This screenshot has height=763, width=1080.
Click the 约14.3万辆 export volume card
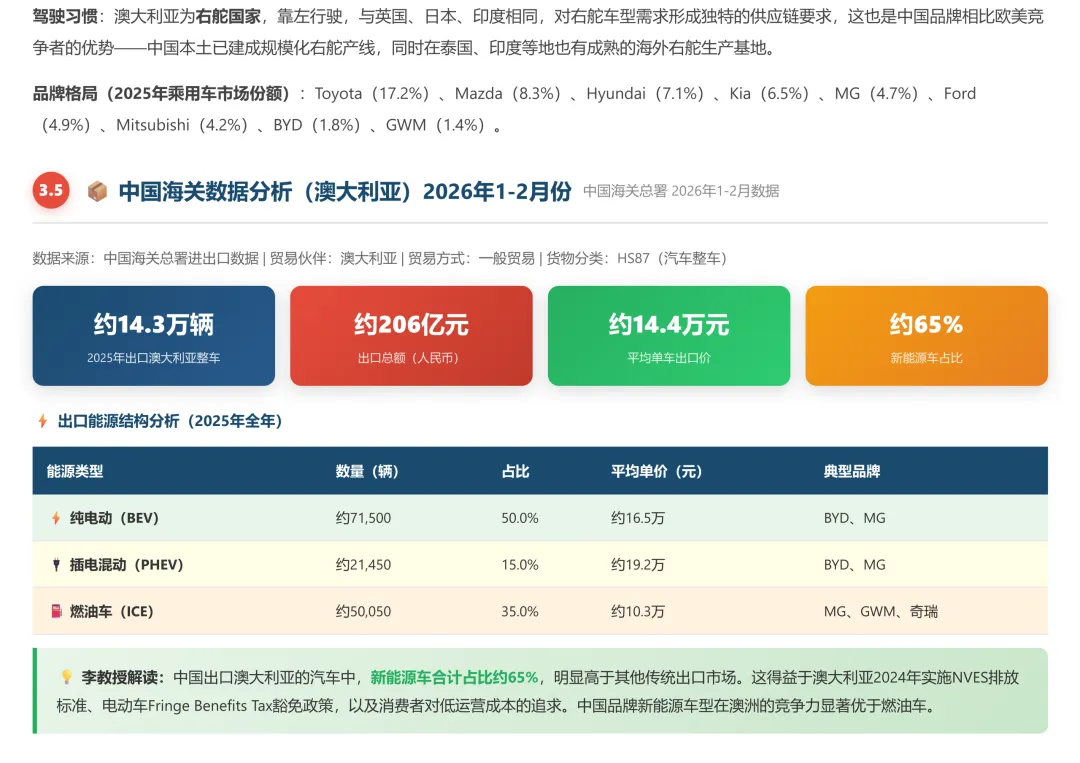(153, 335)
